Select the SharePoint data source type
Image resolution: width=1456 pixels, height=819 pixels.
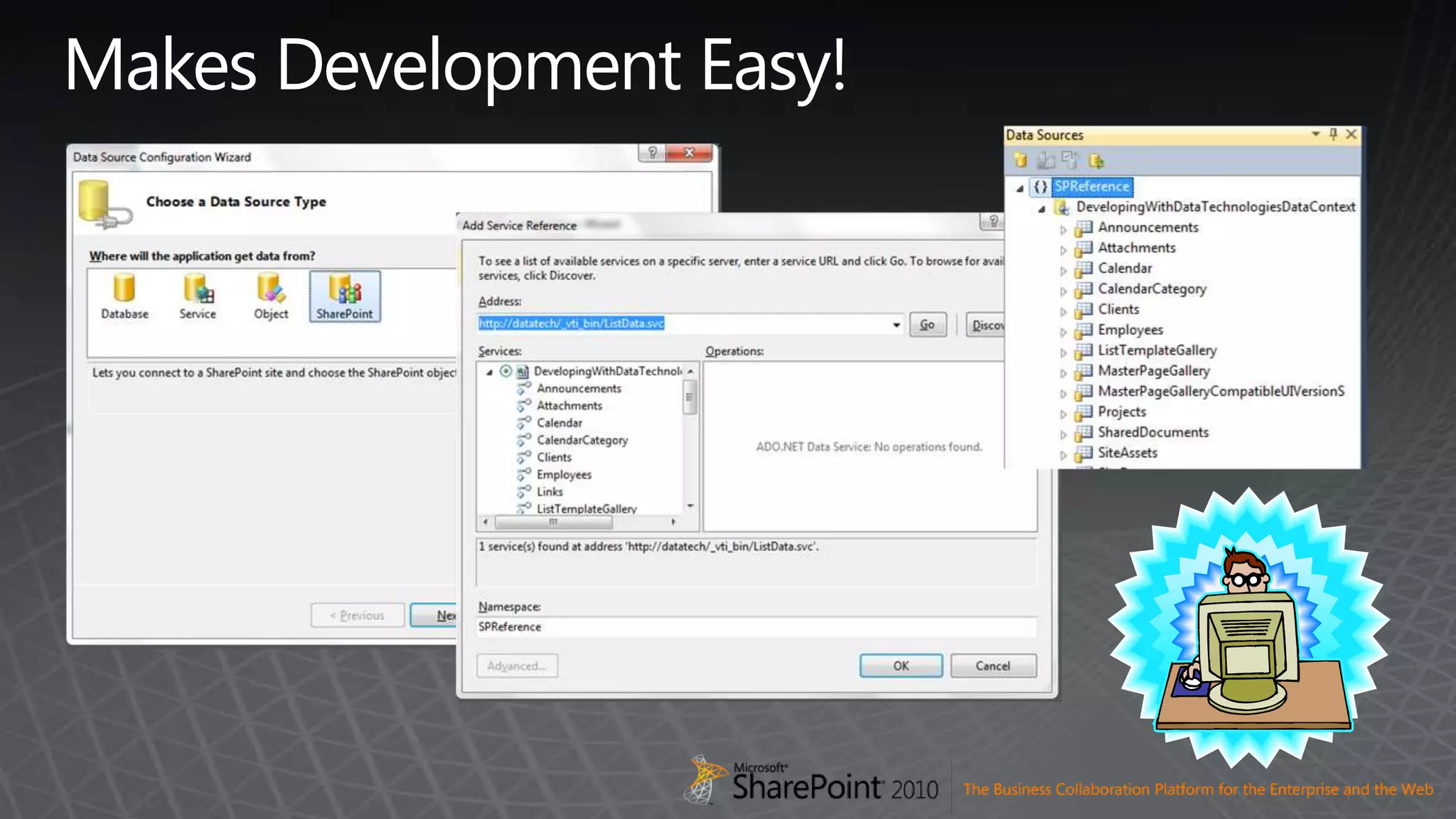pyautogui.click(x=345, y=296)
